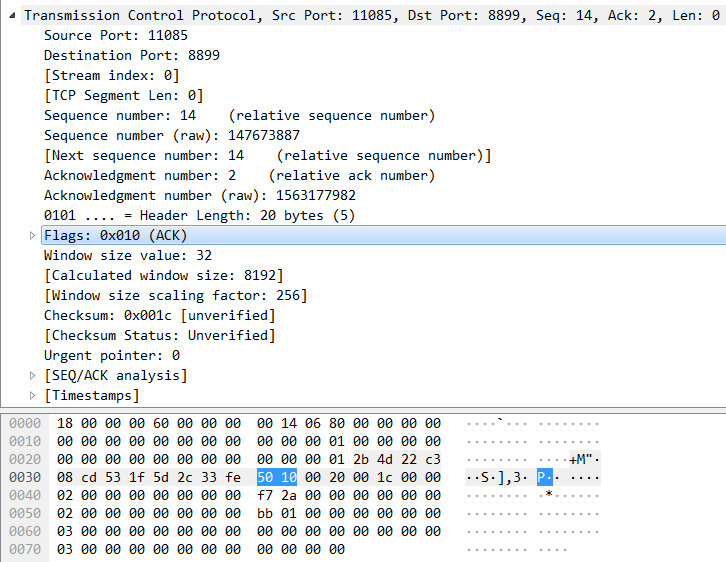
Task: Click hex offset 0070 in byte pane
Action: click(x=25, y=549)
